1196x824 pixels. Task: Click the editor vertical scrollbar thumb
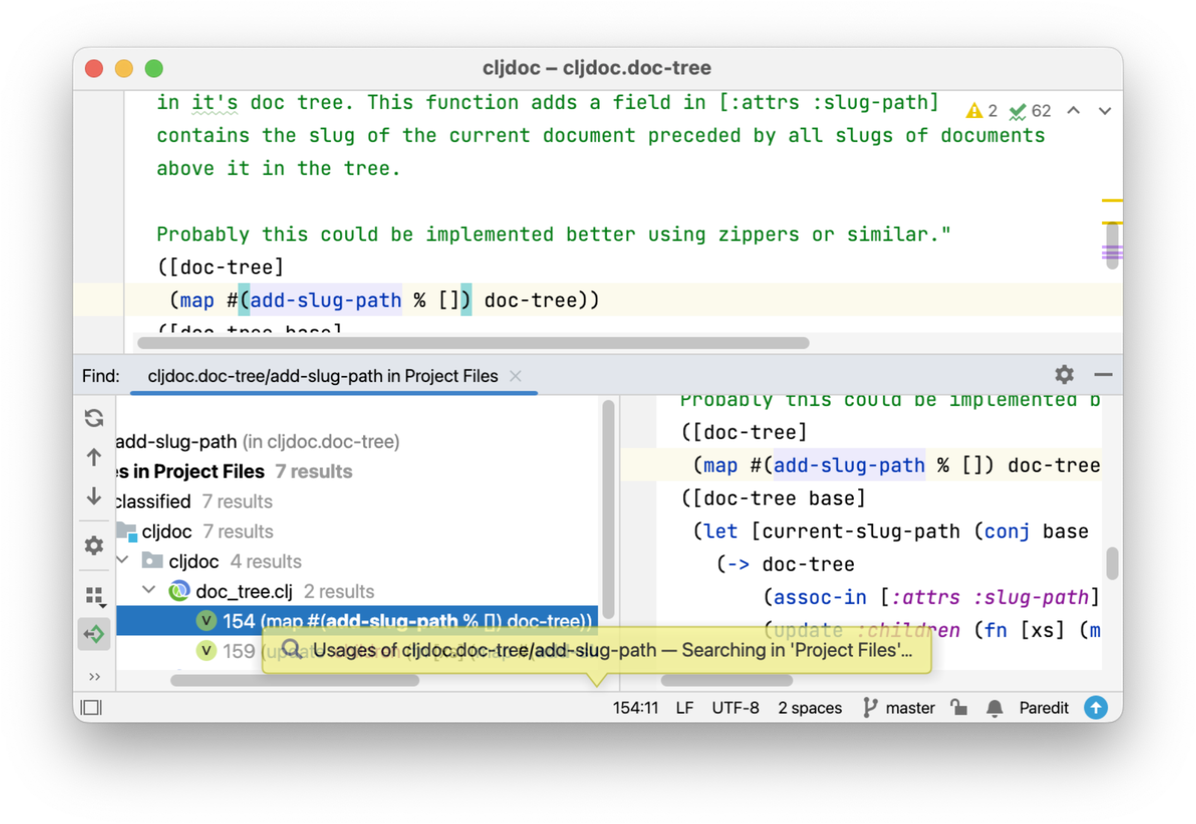click(1112, 246)
